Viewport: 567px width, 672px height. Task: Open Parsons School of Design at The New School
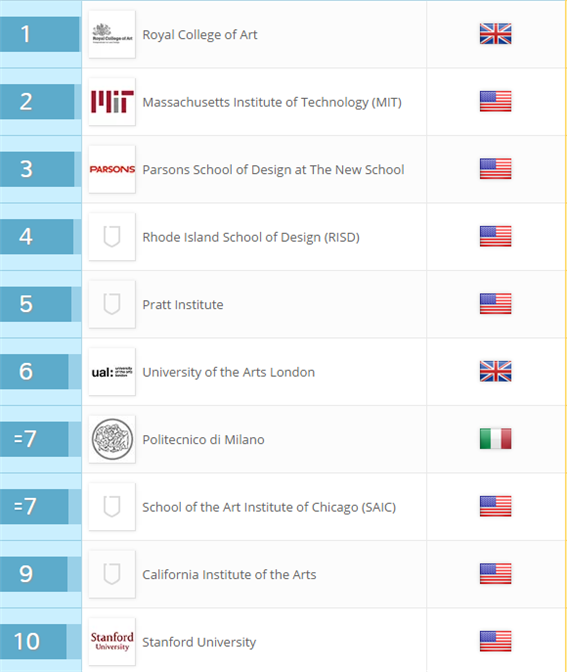tap(273, 170)
